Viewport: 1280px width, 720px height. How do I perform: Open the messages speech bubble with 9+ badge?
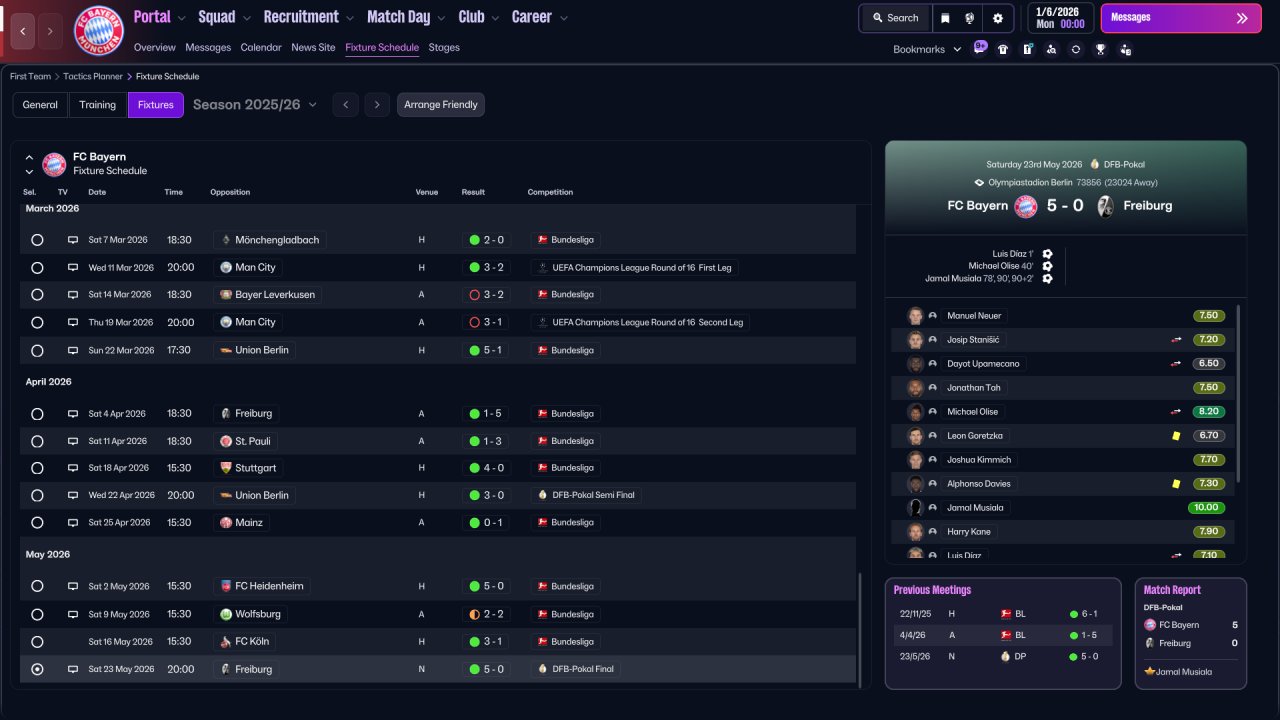click(979, 48)
